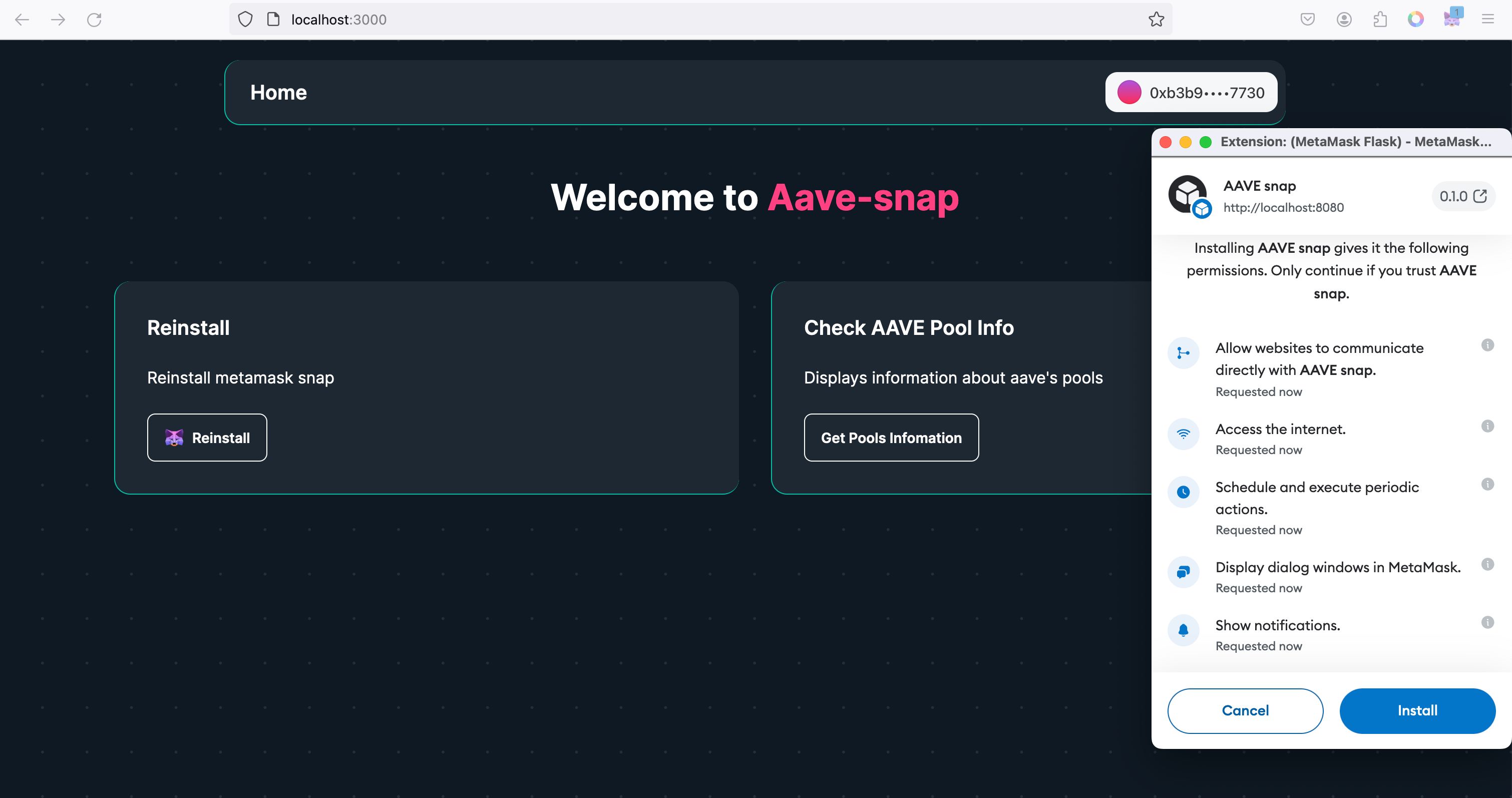
Task: Show info for Access the internet permission
Action: coord(1487,426)
